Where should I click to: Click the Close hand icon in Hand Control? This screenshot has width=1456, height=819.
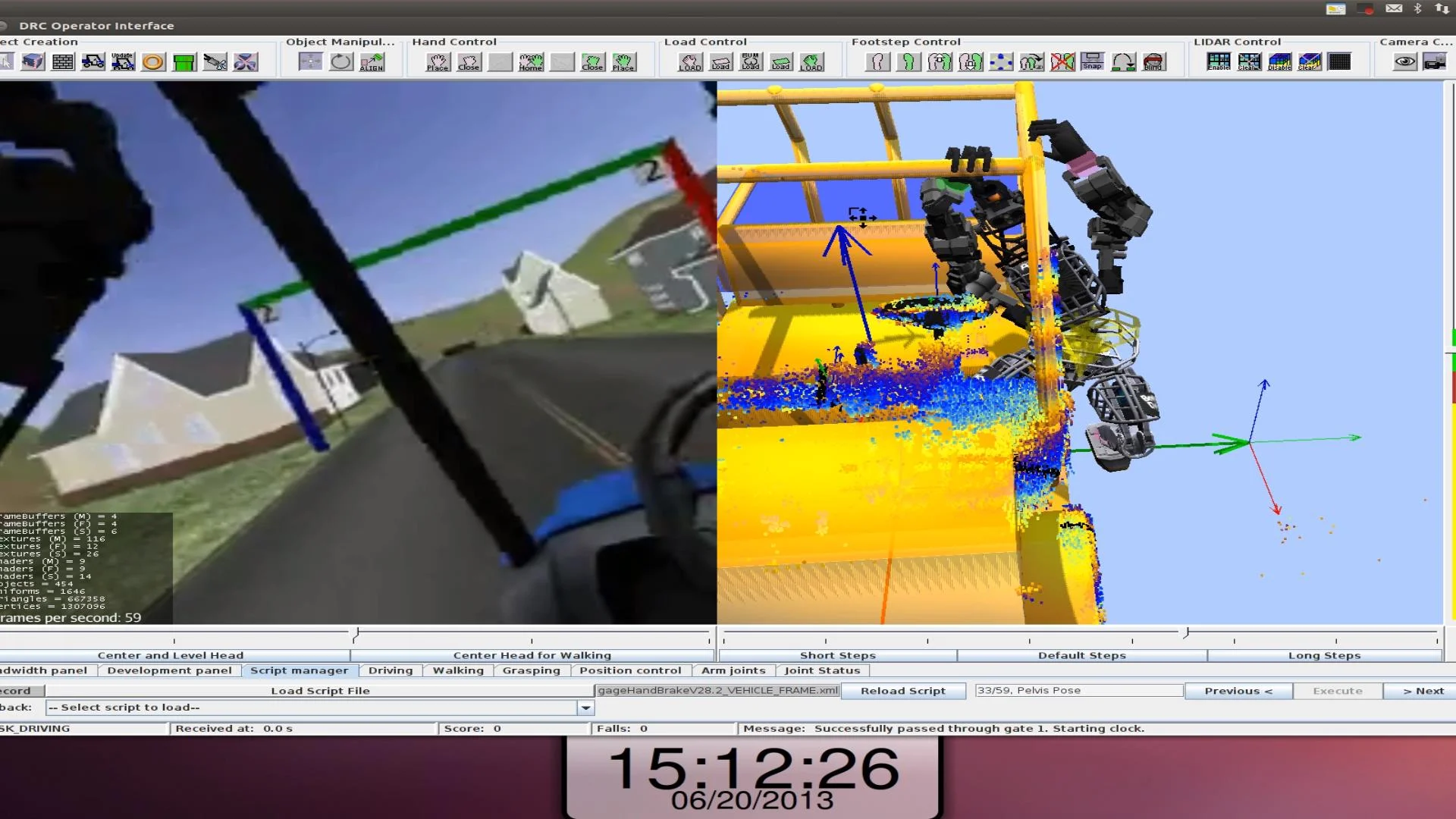coord(470,62)
